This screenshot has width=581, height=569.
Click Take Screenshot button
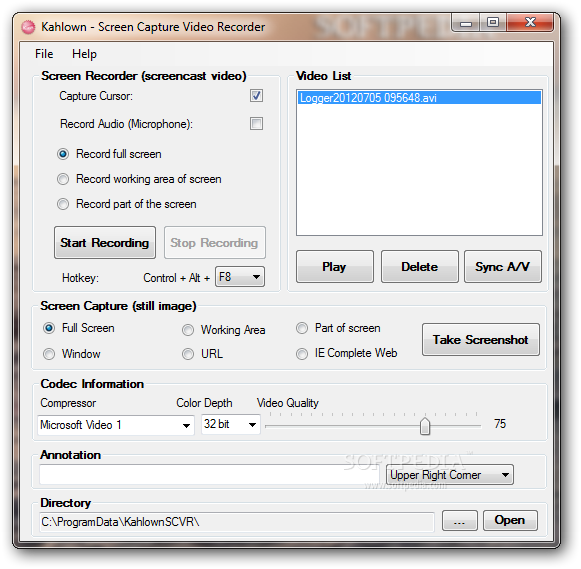click(x=481, y=340)
